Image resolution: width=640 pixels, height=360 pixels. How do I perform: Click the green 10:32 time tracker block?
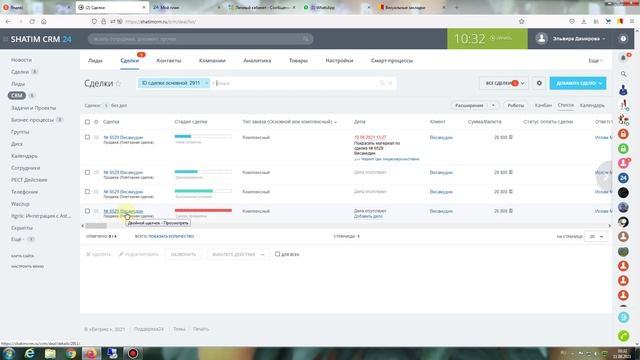[x=487, y=39]
